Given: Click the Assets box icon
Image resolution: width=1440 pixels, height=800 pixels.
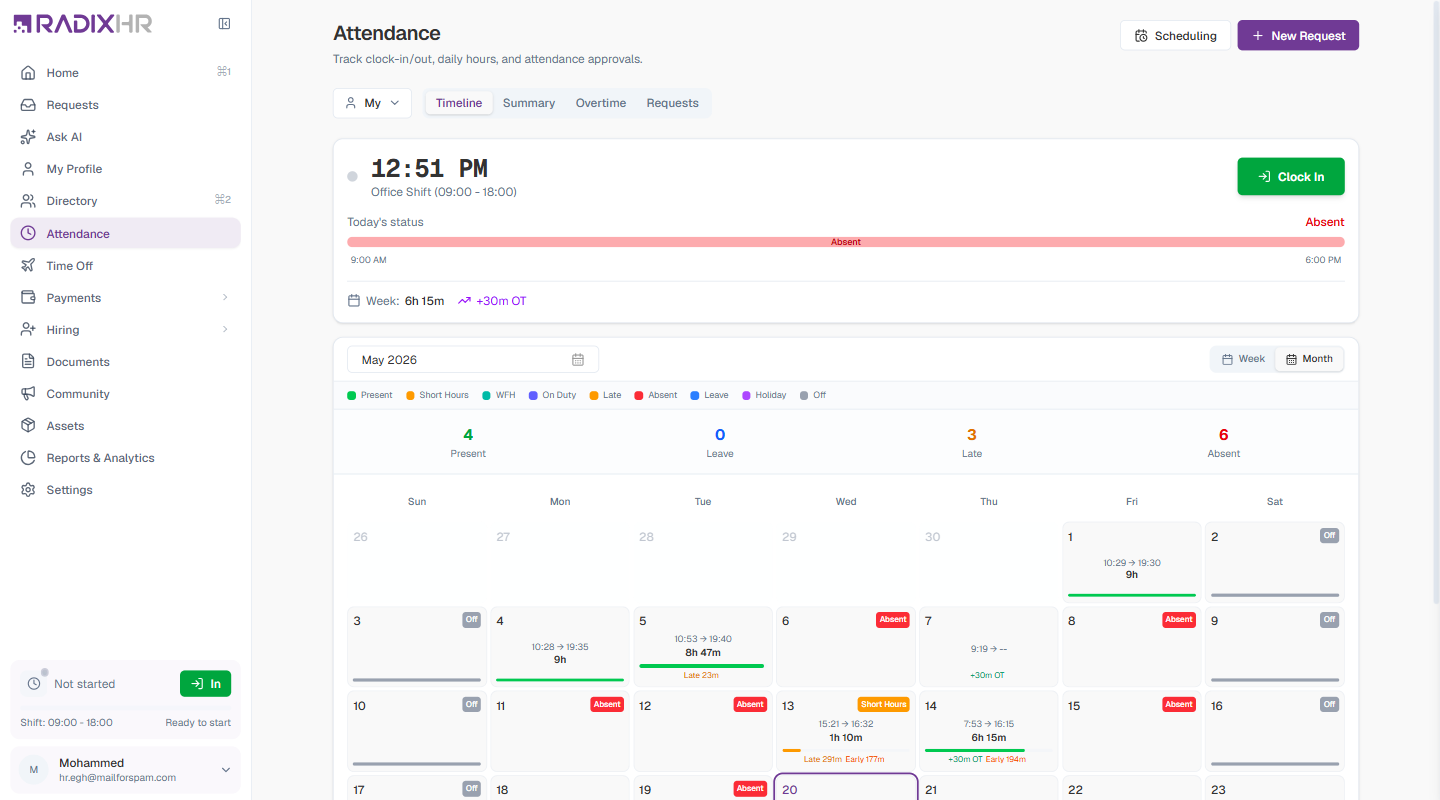Looking at the screenshot, I should click(x=28, y=426).
